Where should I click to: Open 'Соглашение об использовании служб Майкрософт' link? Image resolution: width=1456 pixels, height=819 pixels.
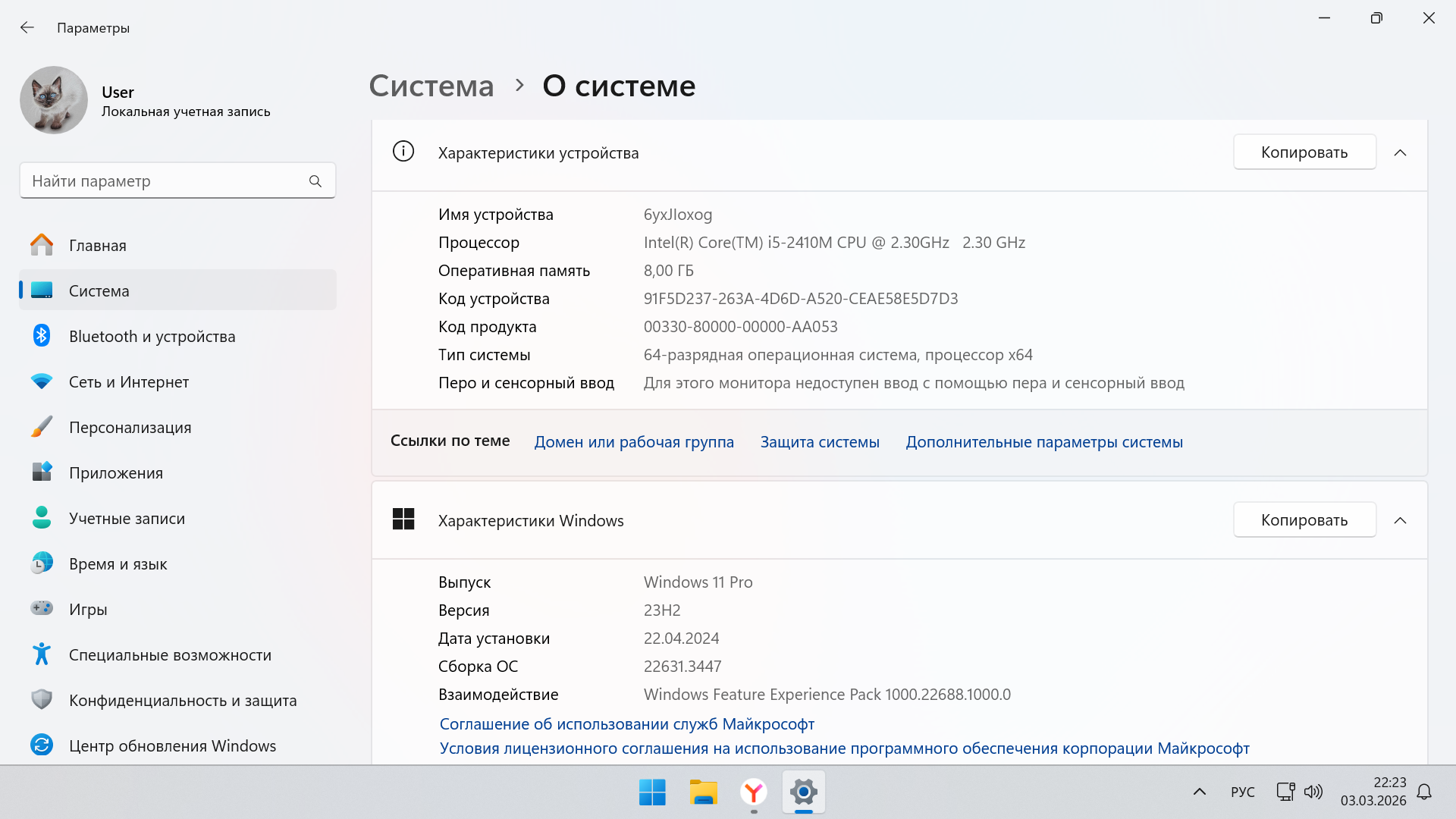(627, 724)
